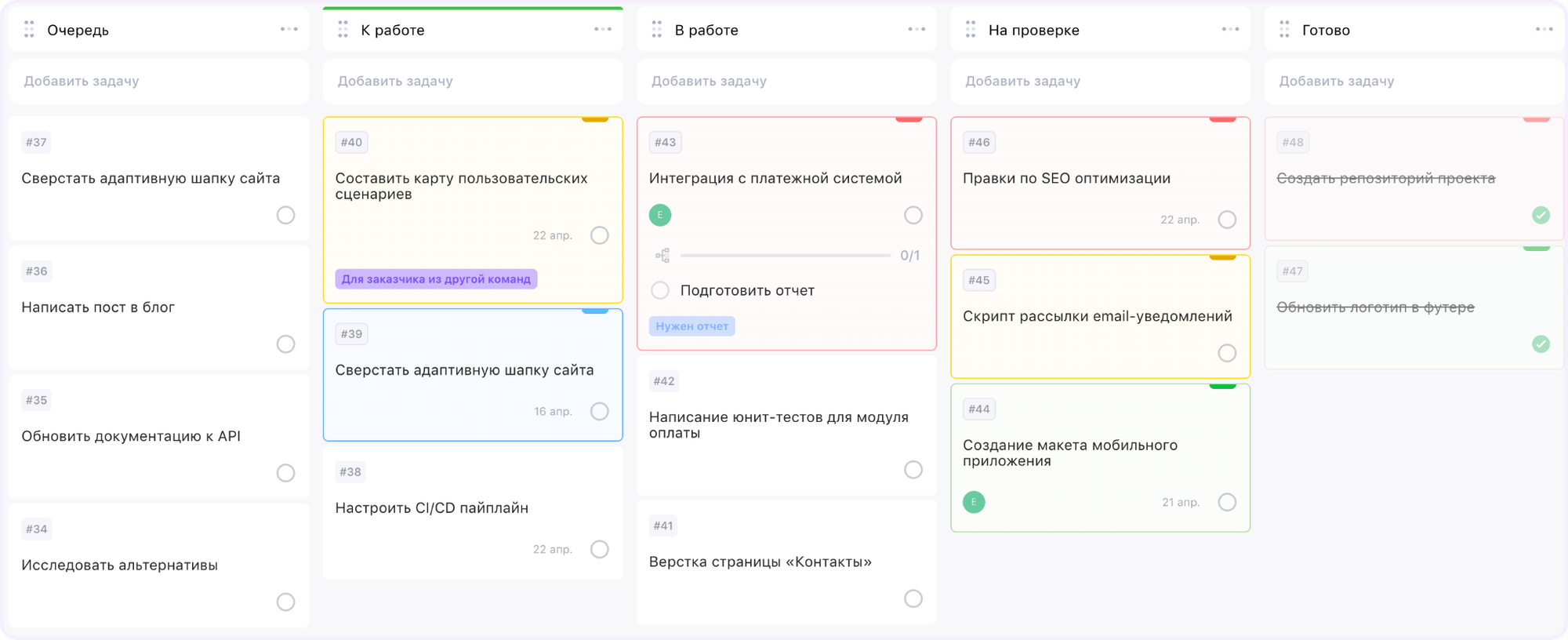Viewport: 1568px width, 640px height.
Task: Click the #40 task number badge
Action: pos(351,142)
